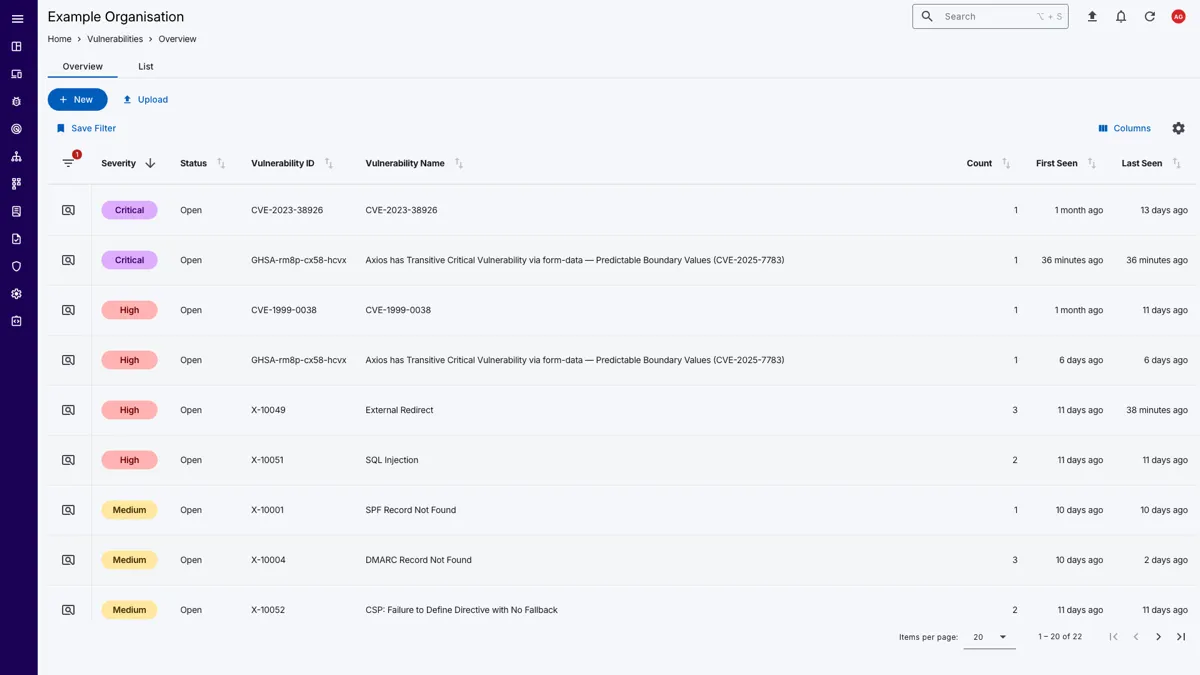Screen dimensions: 1200x675
Task: Open the notifications bell
Action: click(x=1121, y=17)
